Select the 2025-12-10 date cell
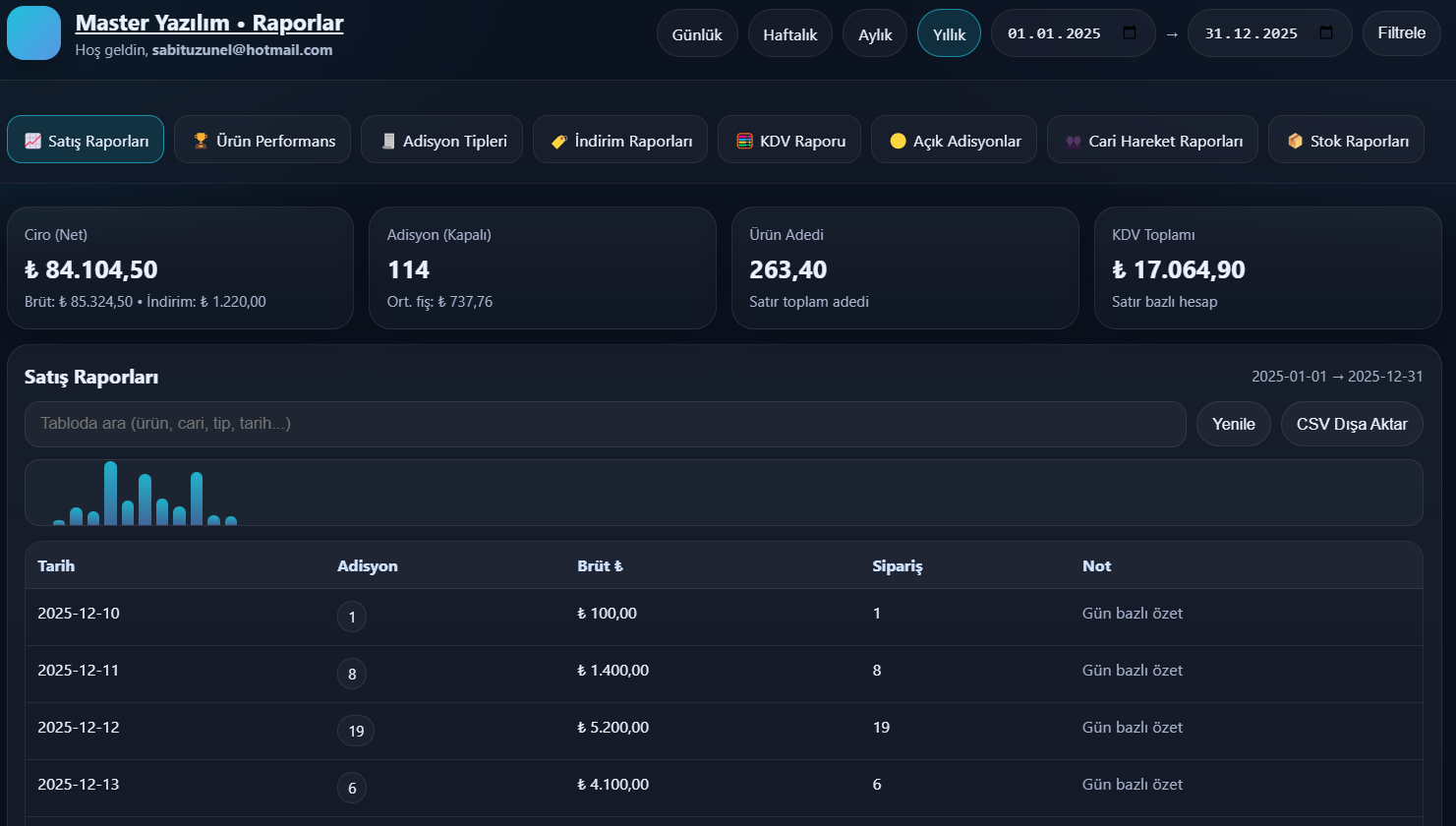 pos(79,613)
